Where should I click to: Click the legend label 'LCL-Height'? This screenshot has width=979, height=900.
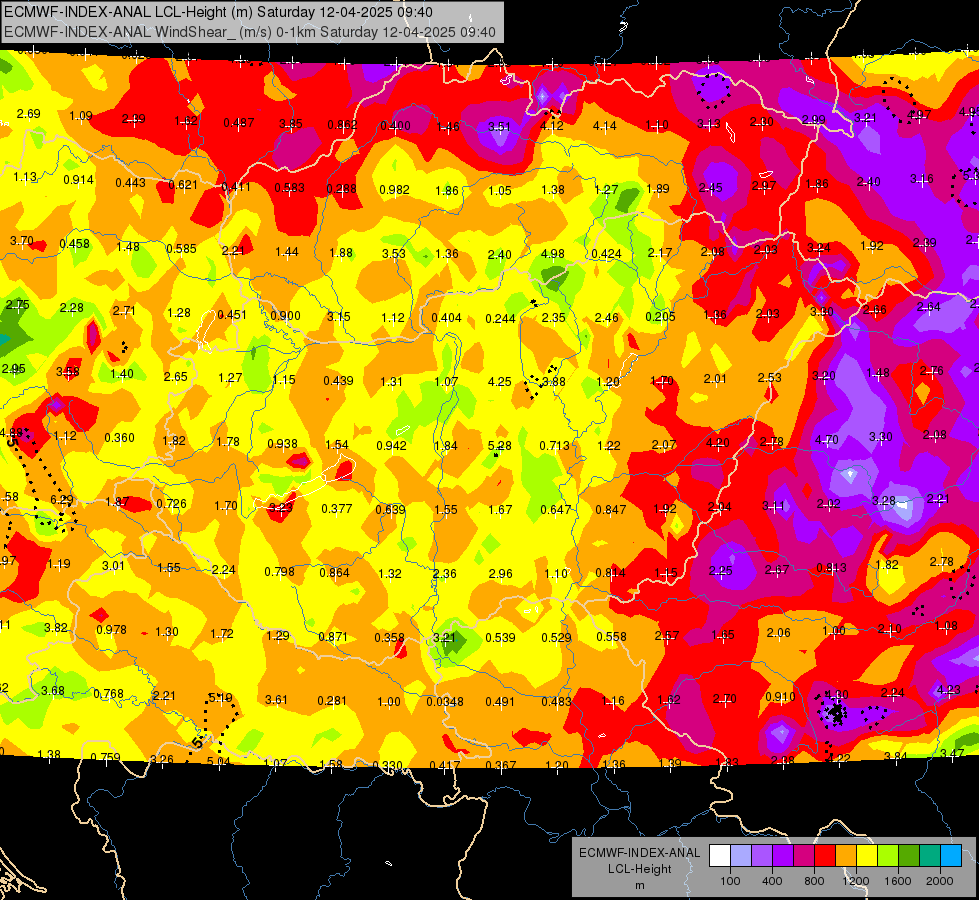tap(639, 869)
